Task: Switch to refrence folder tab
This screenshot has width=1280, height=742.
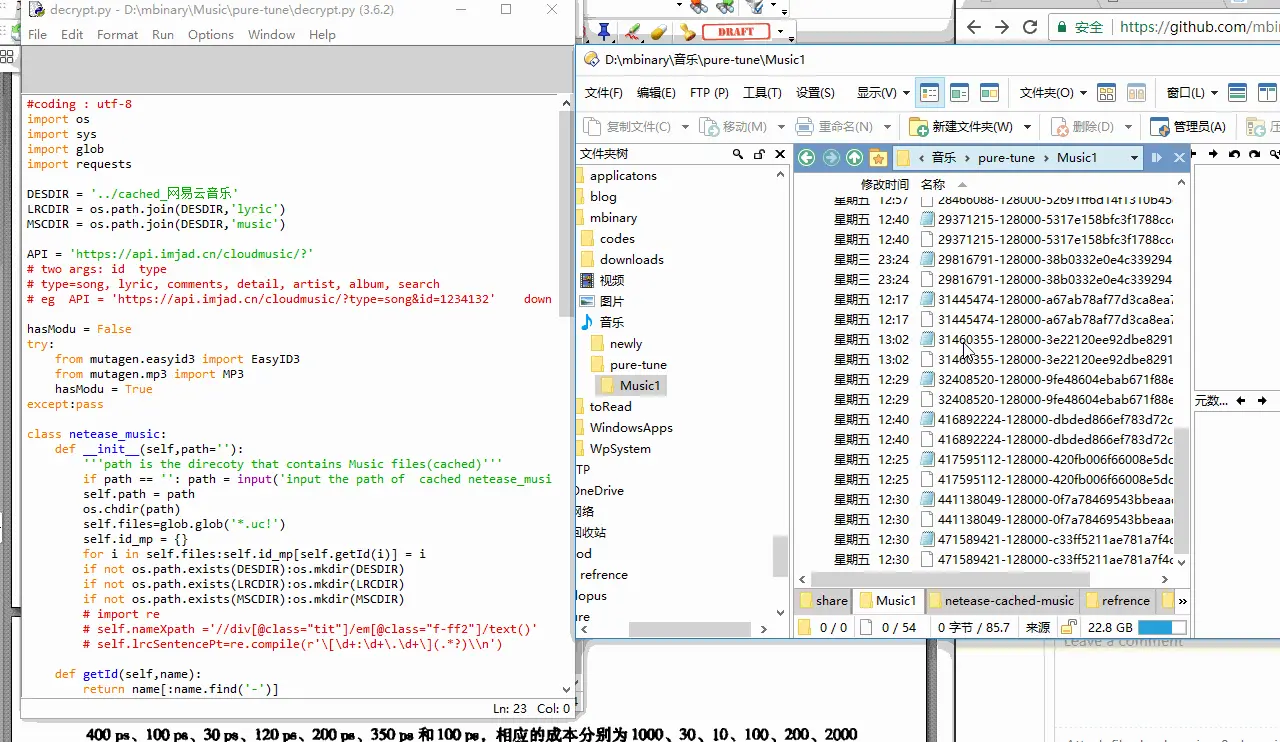Action: (x=1116, y=601)
